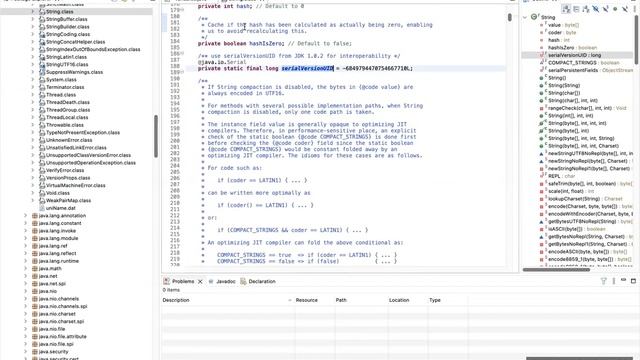Expand the StringBuffer.class node
Image resolution: width=640 pixels, height=360 pixels.
click(33, 19)
